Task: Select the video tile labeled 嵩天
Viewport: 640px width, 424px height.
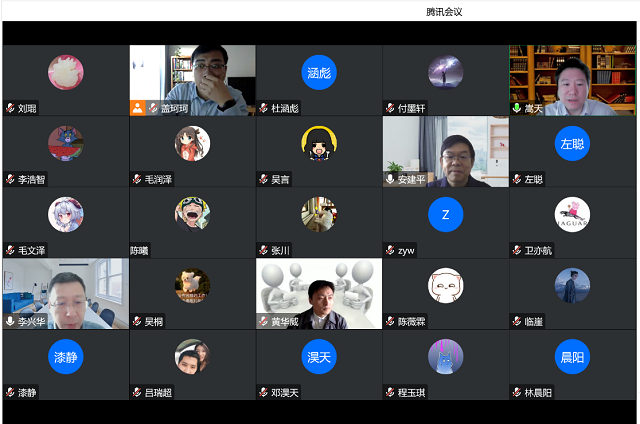Action: point(572,78)
